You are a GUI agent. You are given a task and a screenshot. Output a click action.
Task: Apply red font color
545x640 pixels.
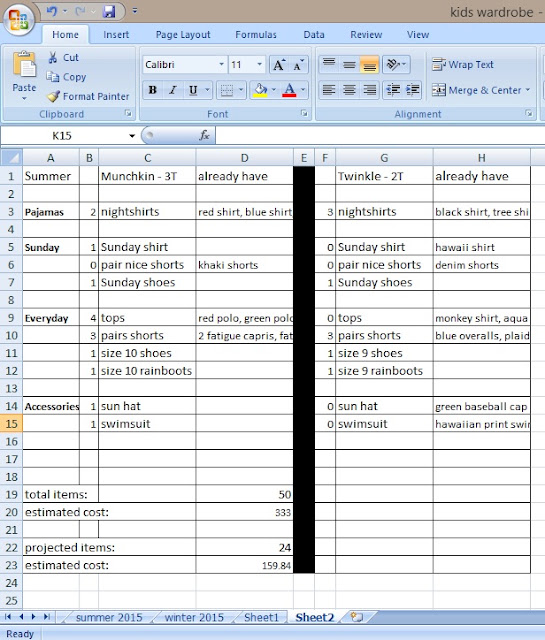[289, 90]
